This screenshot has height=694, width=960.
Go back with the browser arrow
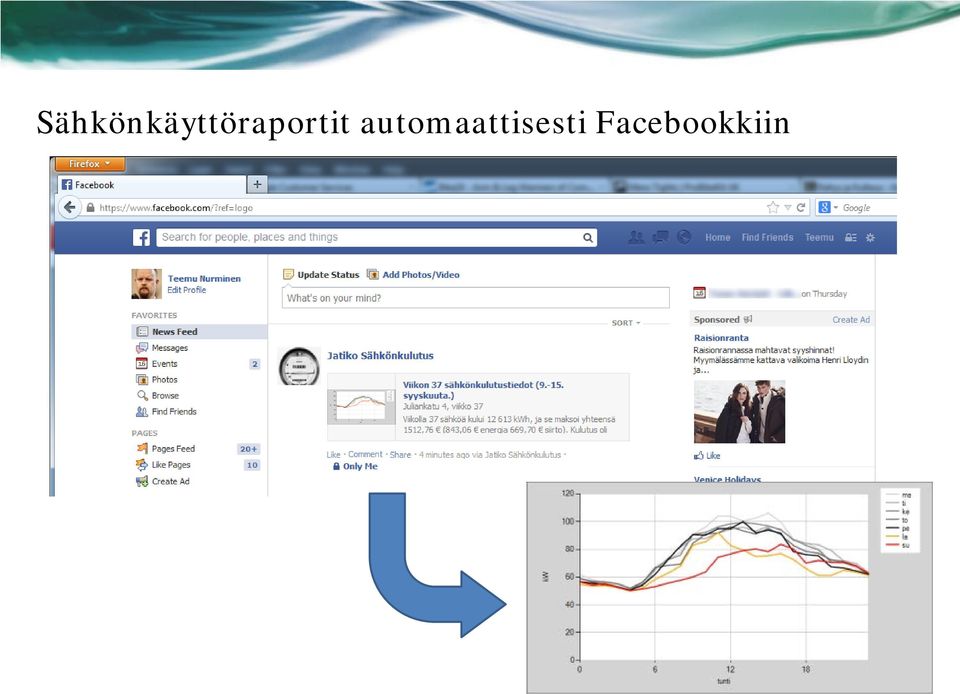point(70,207)
